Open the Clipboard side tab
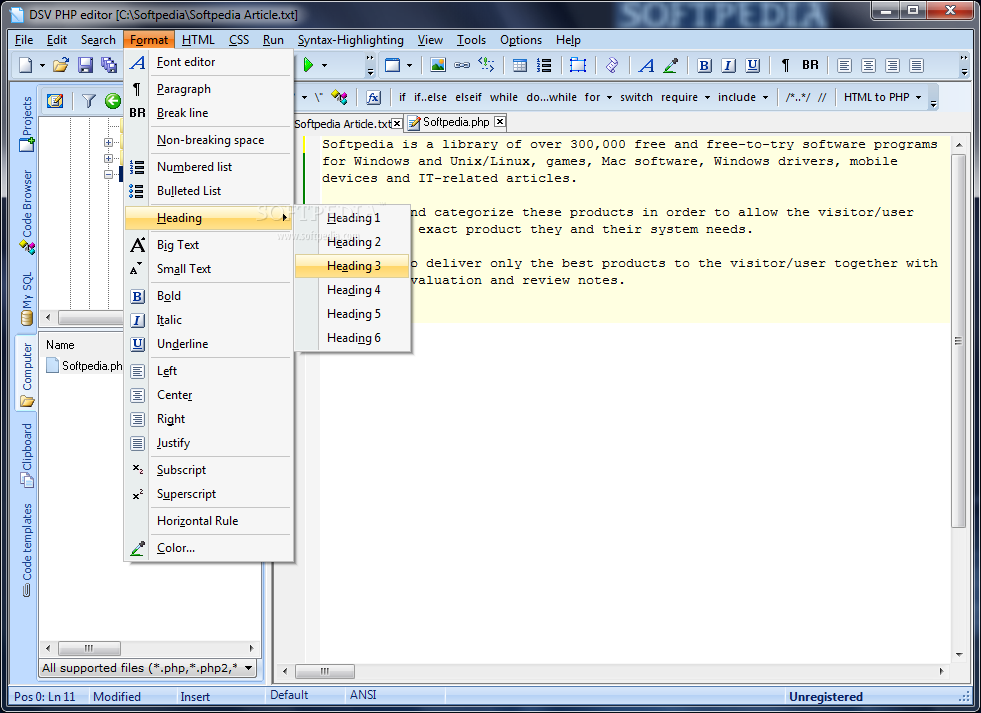 click(x=27, y=455)
